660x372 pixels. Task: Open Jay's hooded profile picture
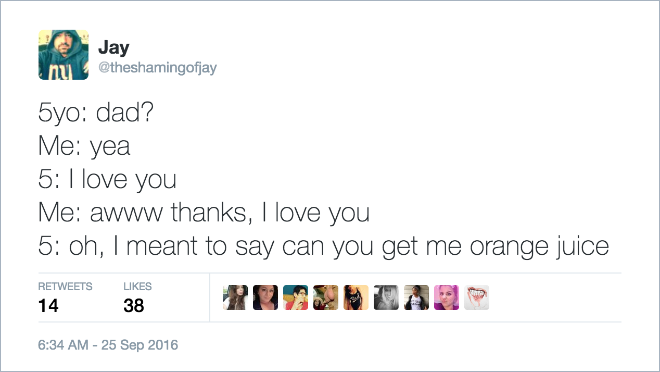64,55
